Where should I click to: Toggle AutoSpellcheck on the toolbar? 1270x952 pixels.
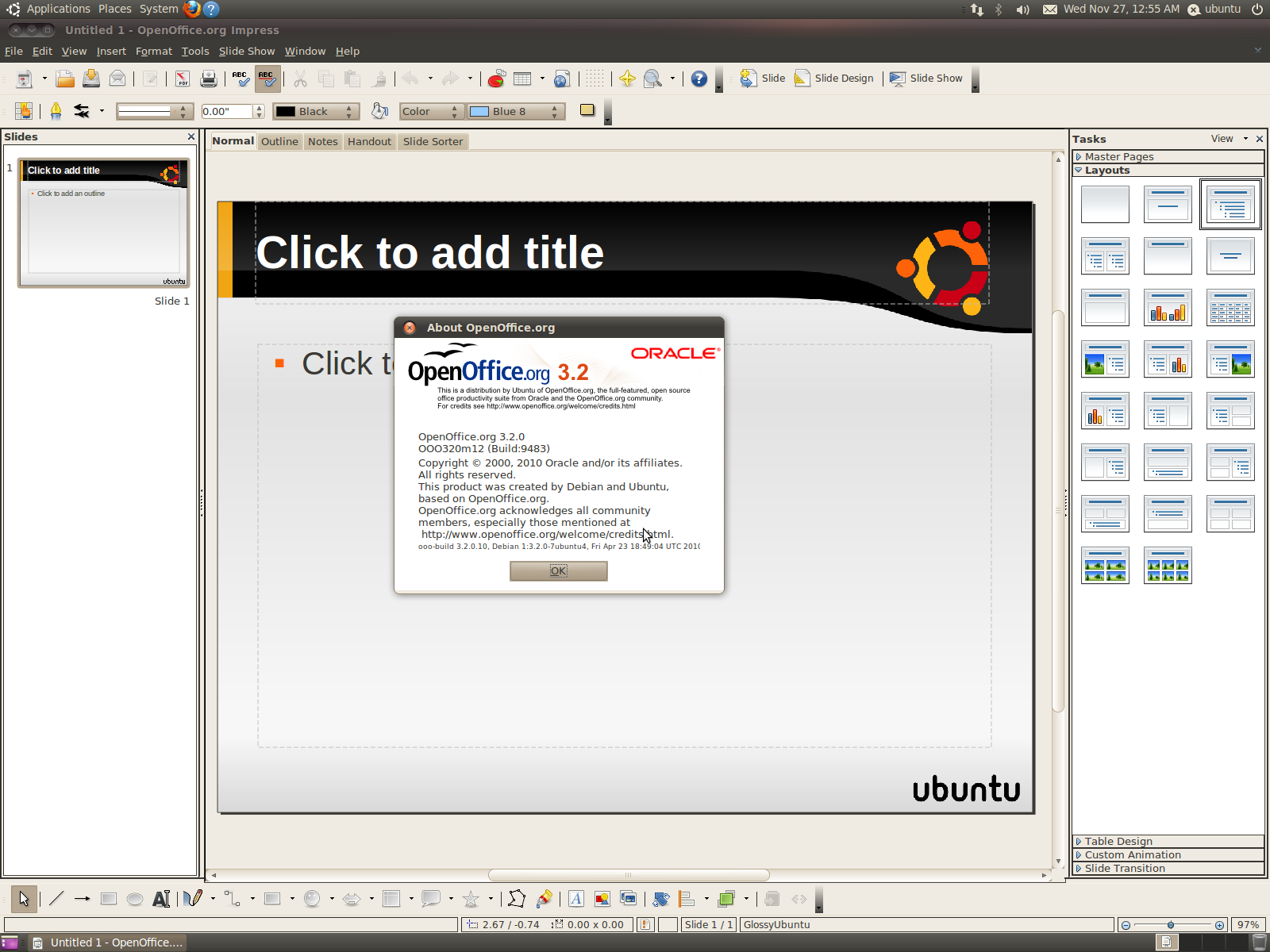(x=267, y=79)
